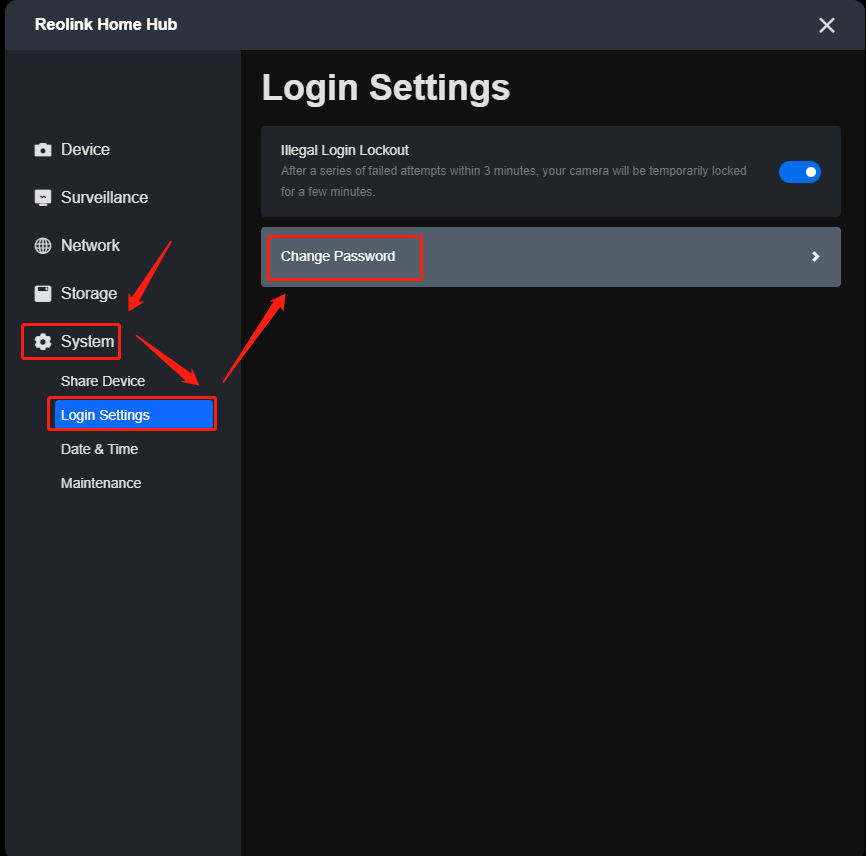Open the Share Device submenu
The width and height of the screenshot is (866, 856).
[103, 381]
